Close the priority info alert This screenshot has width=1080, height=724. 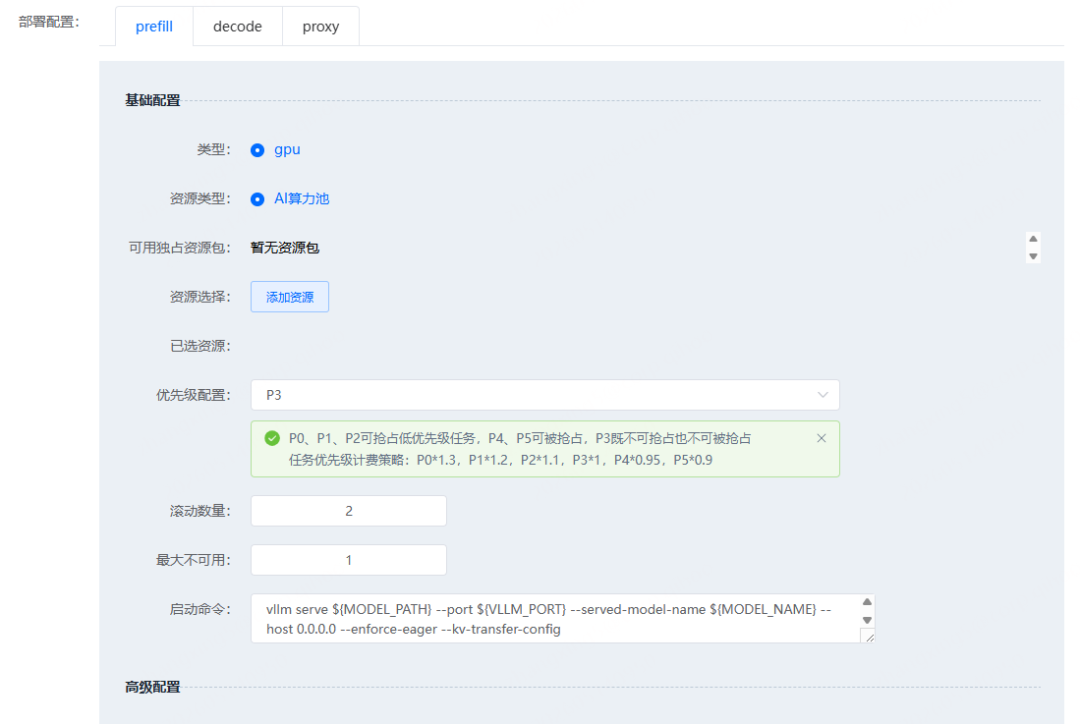pyautogui.click(x=821, y=438)
